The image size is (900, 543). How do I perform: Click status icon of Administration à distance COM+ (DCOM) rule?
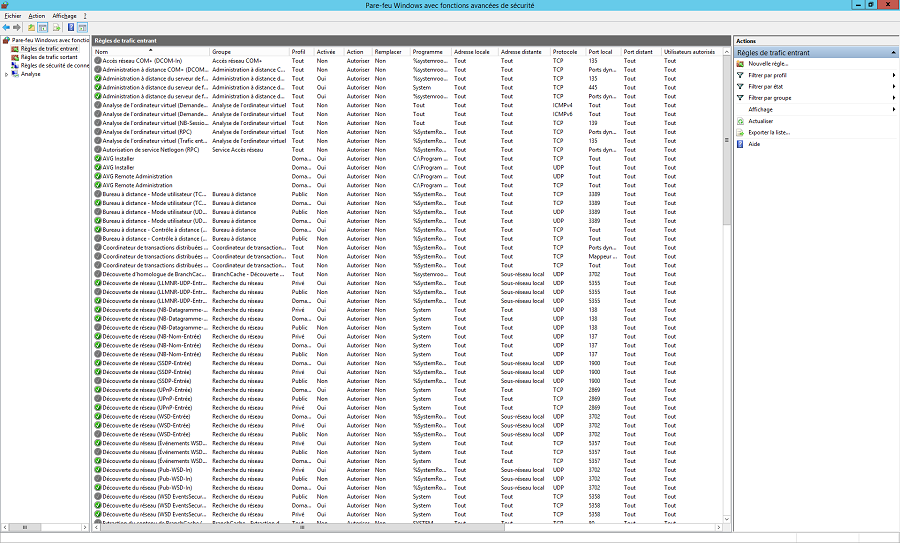[98, 69]
